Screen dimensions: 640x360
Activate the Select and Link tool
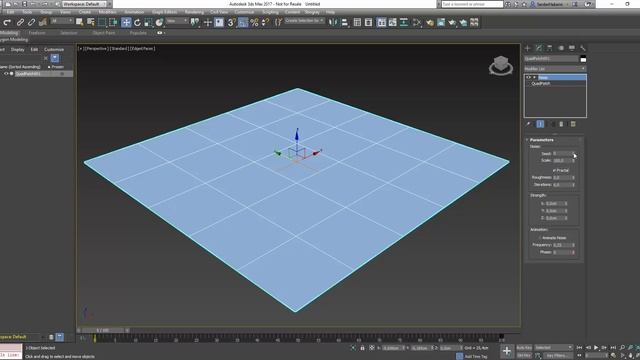(20, 22)
